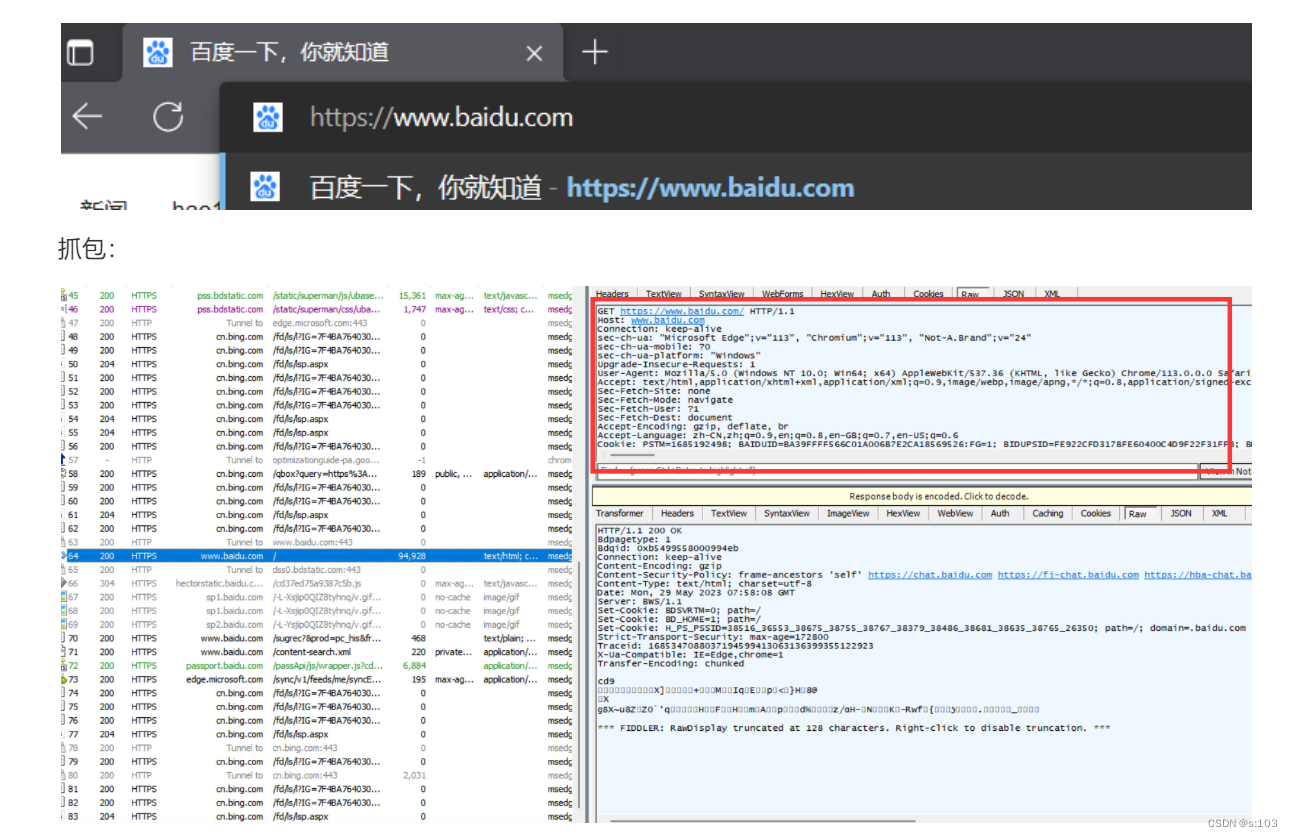This screenshot has width=1293, height=837.
Task: Open response ImageView tab
Action: 848,513
